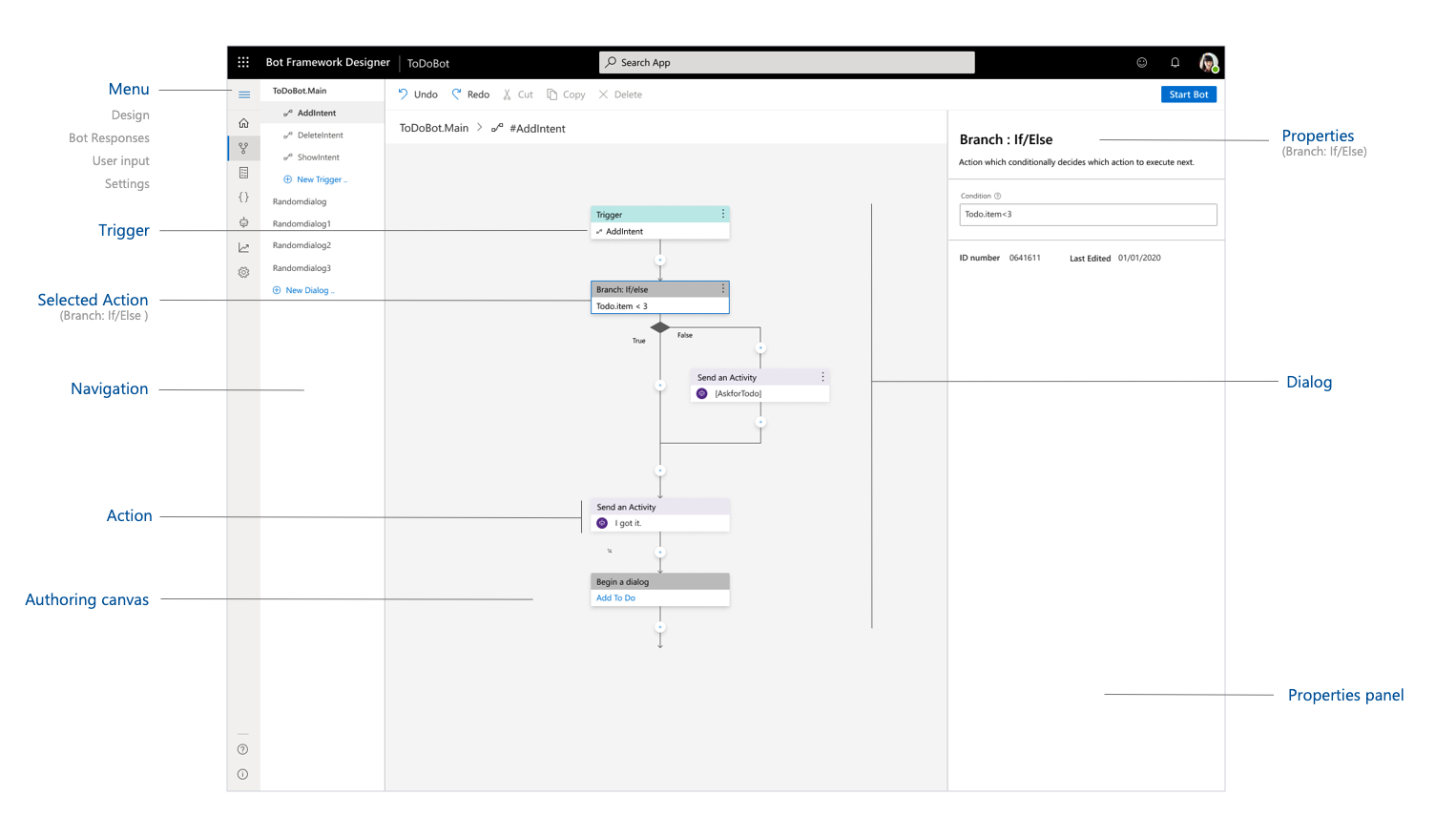Click the Start Bot button
This screenshot has width=1456, height=837.
click(x=1189, y=94)
